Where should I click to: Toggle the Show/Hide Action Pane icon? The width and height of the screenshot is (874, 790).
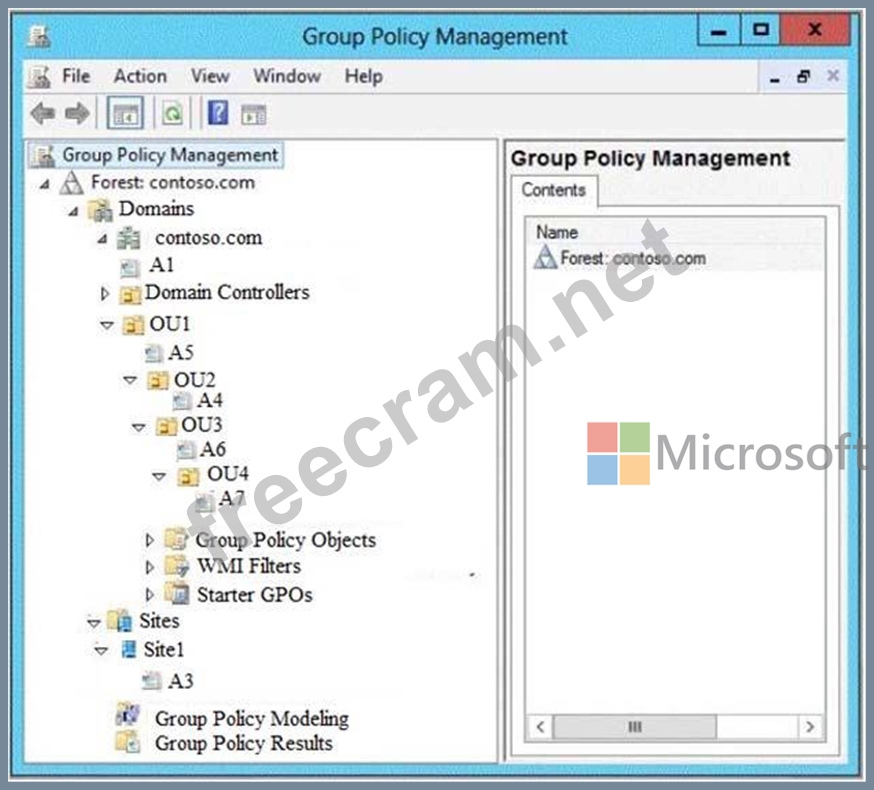tap(254, 115)
